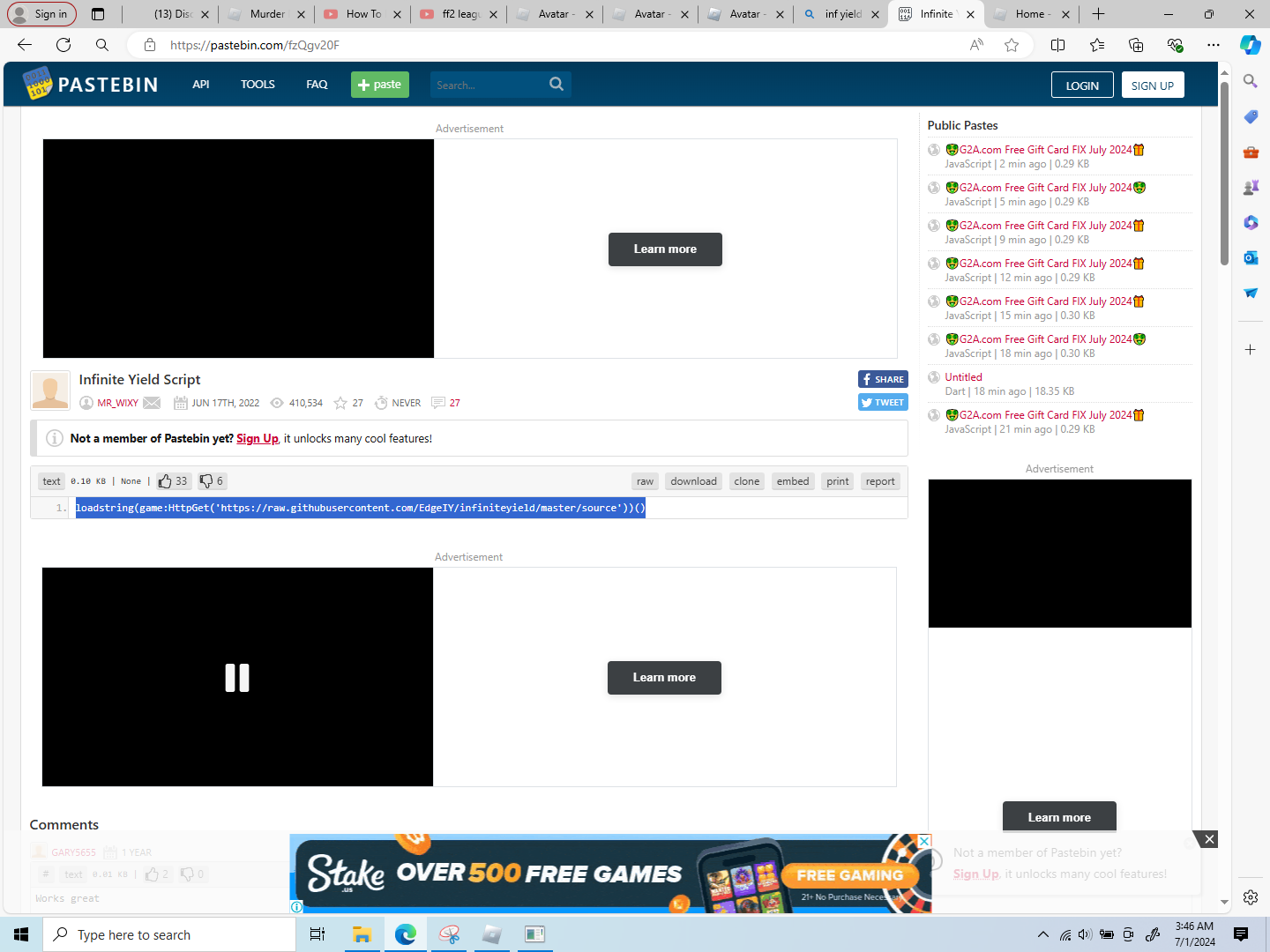Click the Sign Up link in the member notice

pyautogui.click(x=258, y=439)
